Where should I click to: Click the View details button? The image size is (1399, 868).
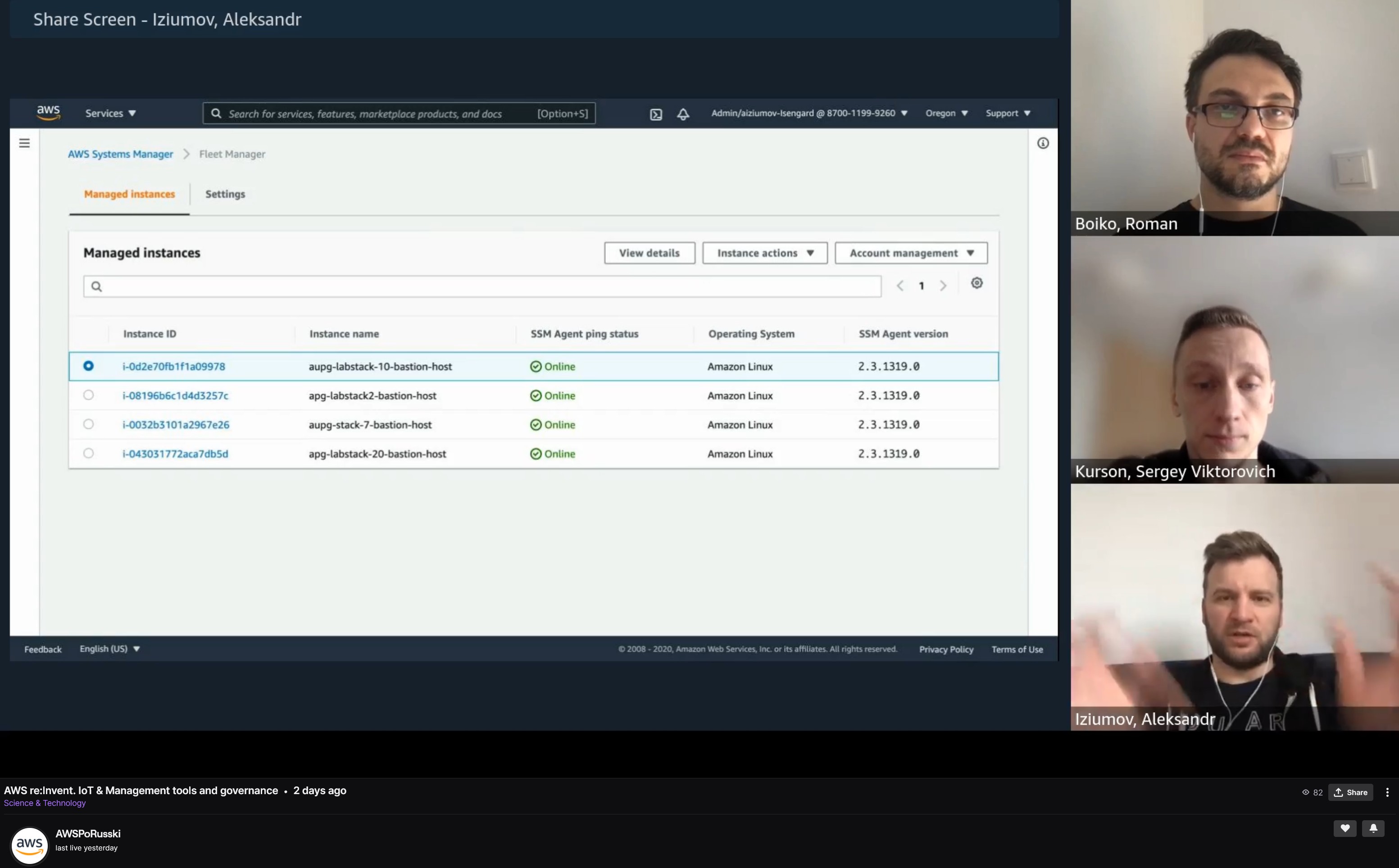pyautogui.click(x=649, y=253)
